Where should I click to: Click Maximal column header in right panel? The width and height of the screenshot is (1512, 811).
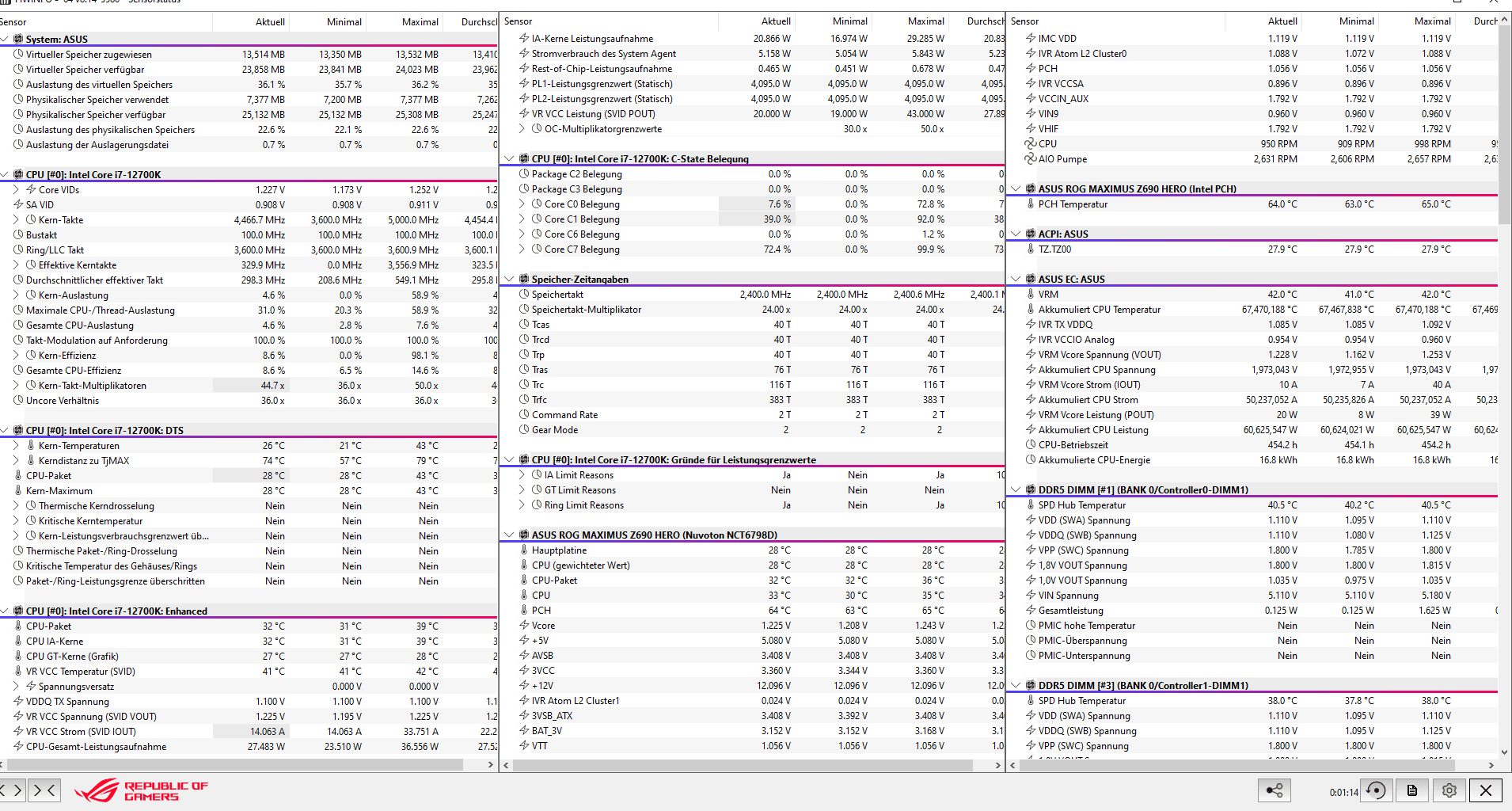[1433, 21]
